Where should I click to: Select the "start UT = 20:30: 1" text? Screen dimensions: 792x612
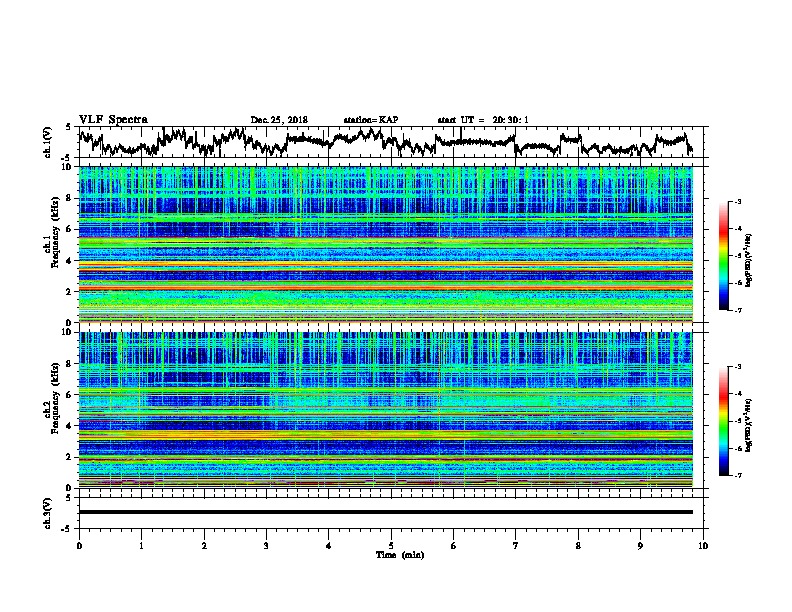tap(483, 120)
